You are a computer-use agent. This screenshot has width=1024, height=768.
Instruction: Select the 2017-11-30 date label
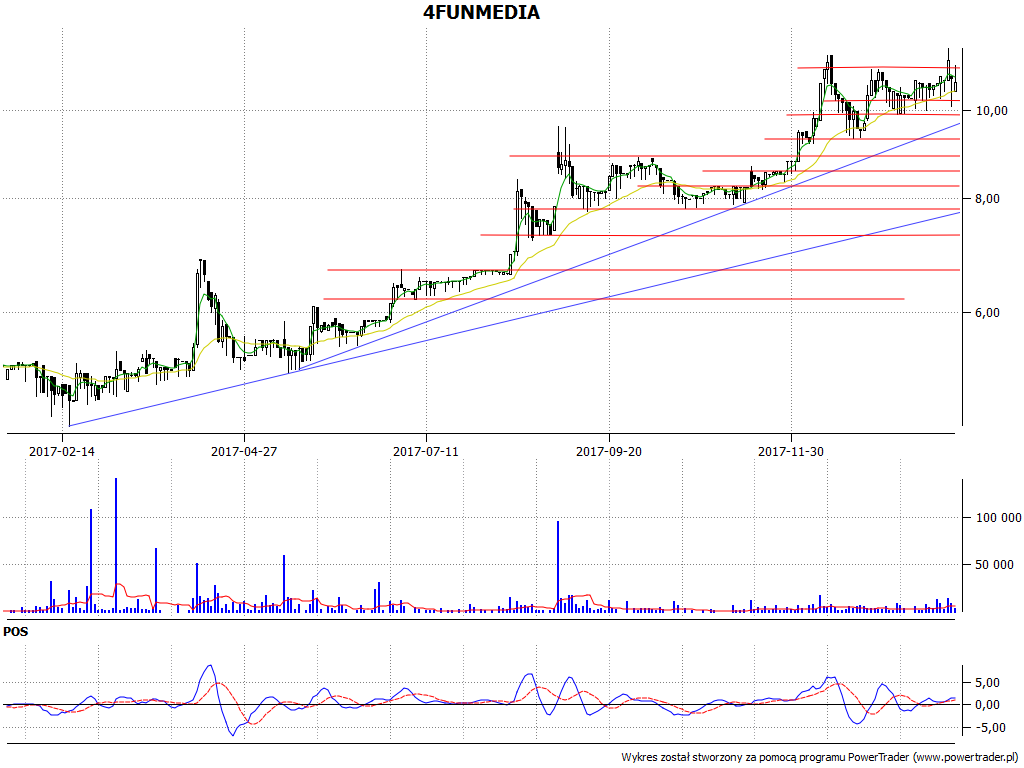click(x=791, y=451)
